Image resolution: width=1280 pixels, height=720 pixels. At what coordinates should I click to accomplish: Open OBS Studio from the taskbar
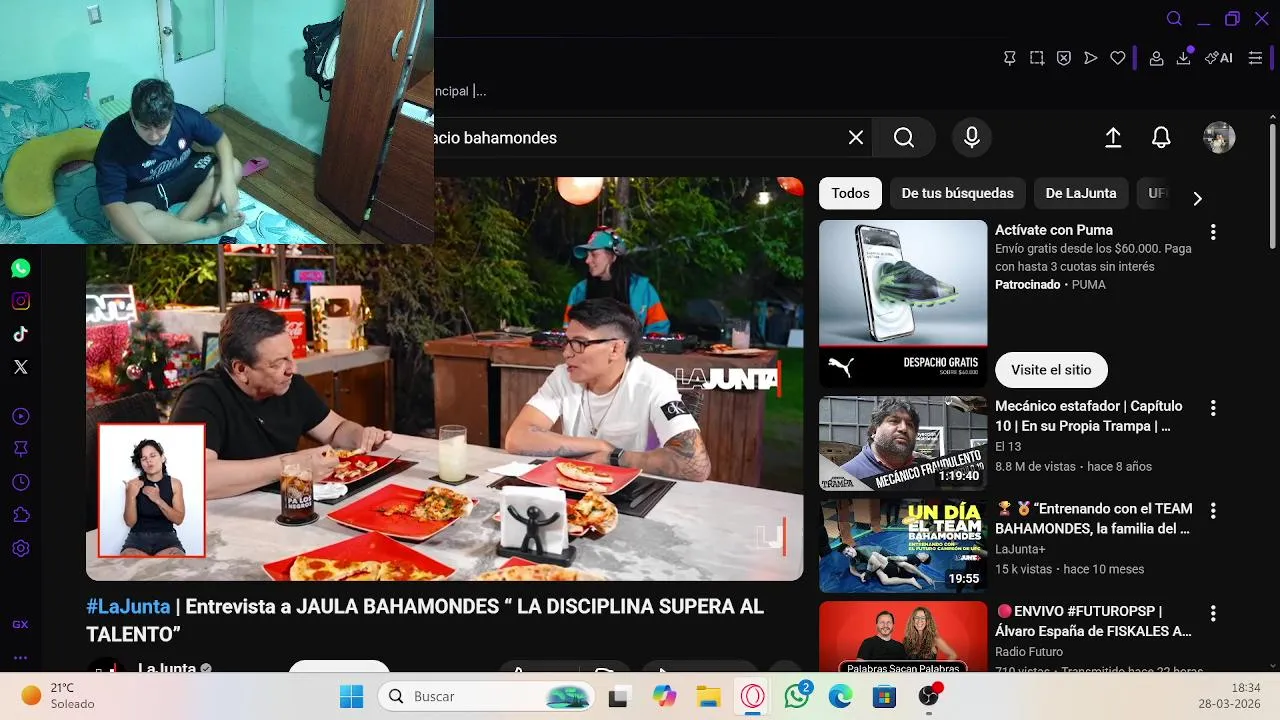(x=929, y=696)
